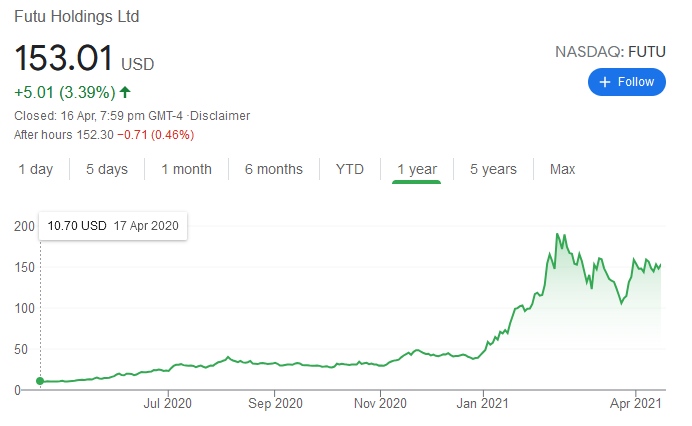Click the After hours 152.30 price

tap(92, 134)
